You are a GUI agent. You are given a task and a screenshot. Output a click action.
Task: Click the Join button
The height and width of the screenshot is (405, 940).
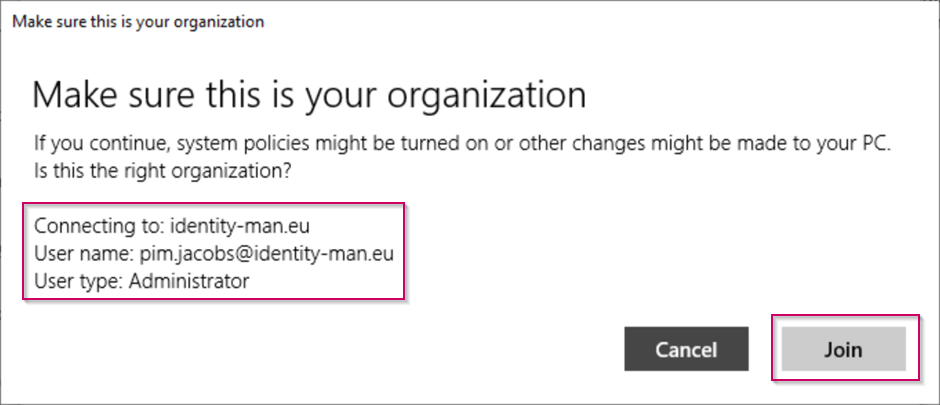point(842,350)
